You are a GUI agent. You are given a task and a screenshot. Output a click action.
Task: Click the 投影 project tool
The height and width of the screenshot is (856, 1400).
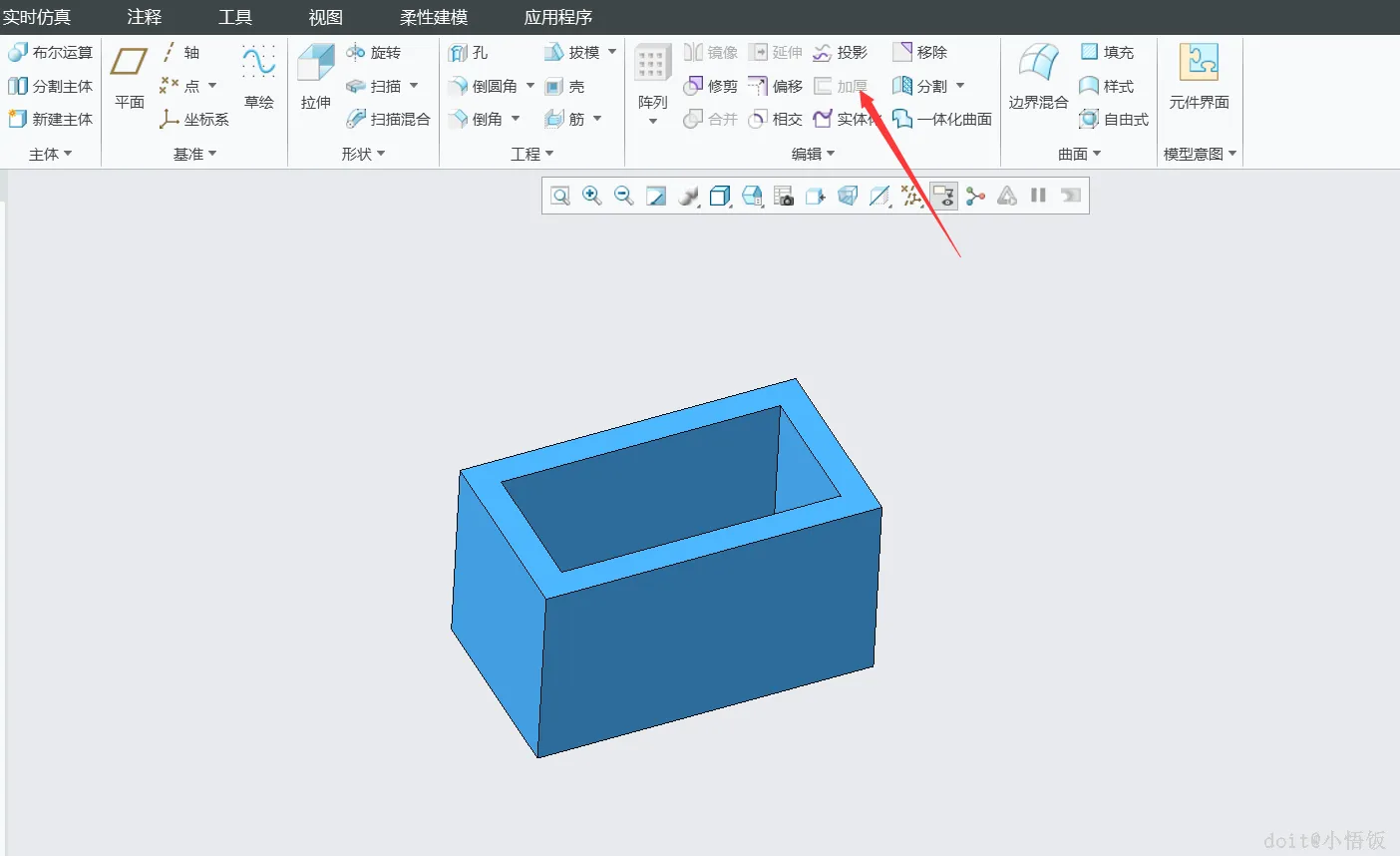[841, 52]
